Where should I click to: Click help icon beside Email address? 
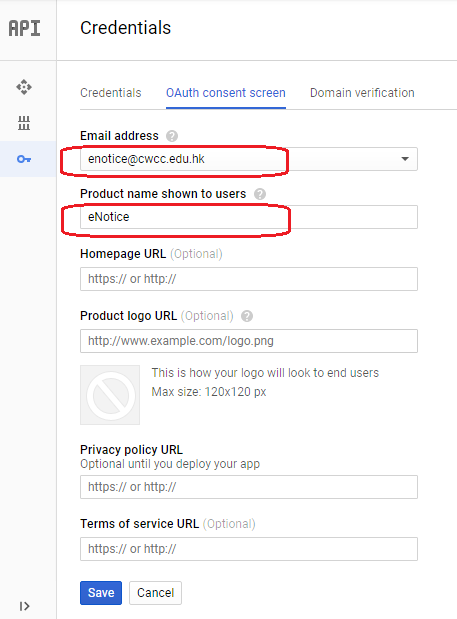tap(172, 136)
